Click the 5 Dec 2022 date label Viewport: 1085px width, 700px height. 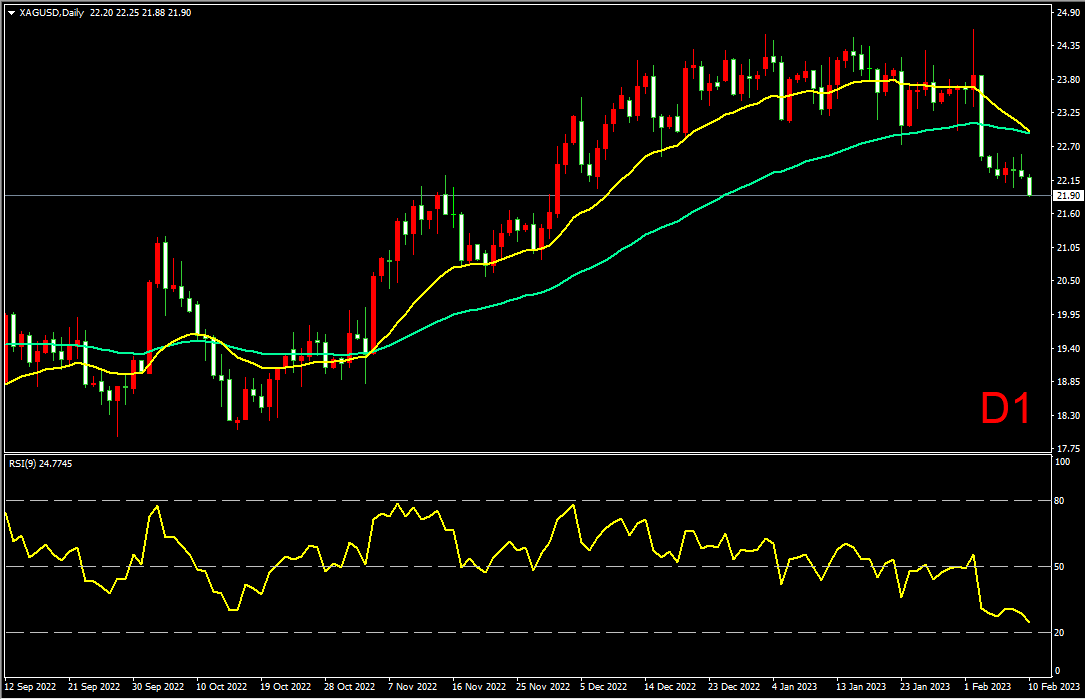(x=603, y=687)
